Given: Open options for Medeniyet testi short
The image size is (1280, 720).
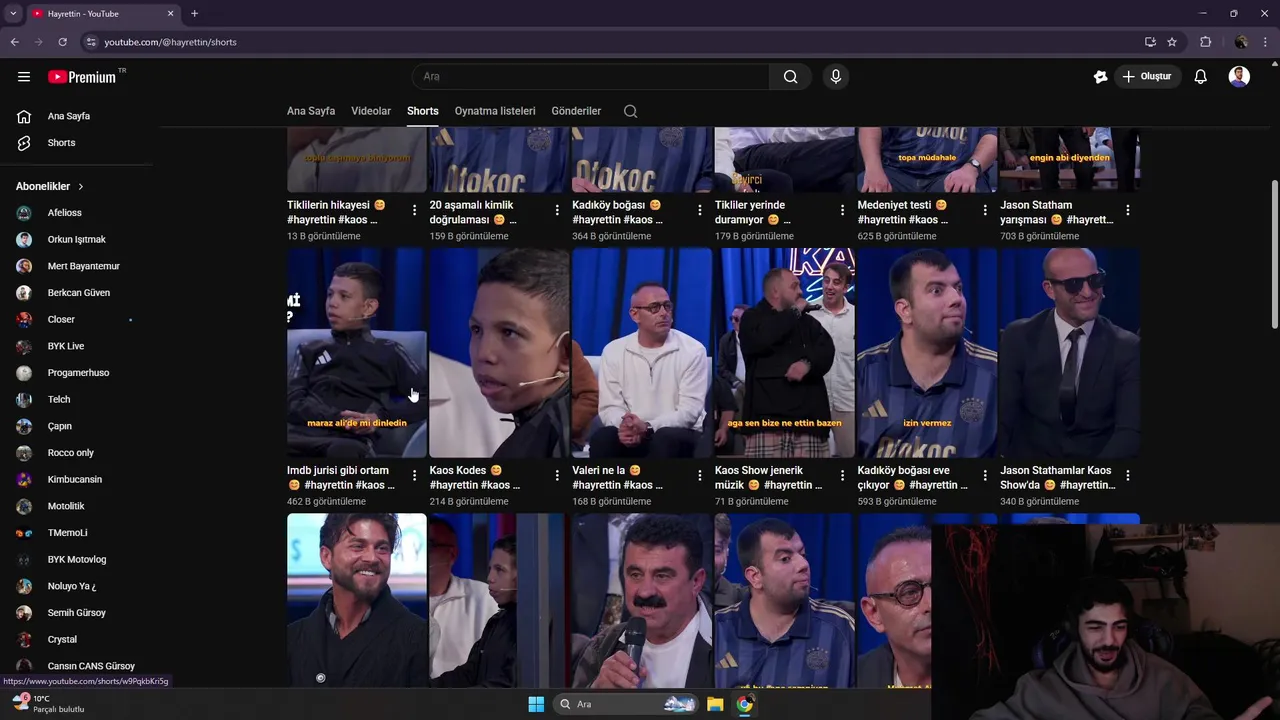Looking at the screenshot, I should click(x=985, y=210).
